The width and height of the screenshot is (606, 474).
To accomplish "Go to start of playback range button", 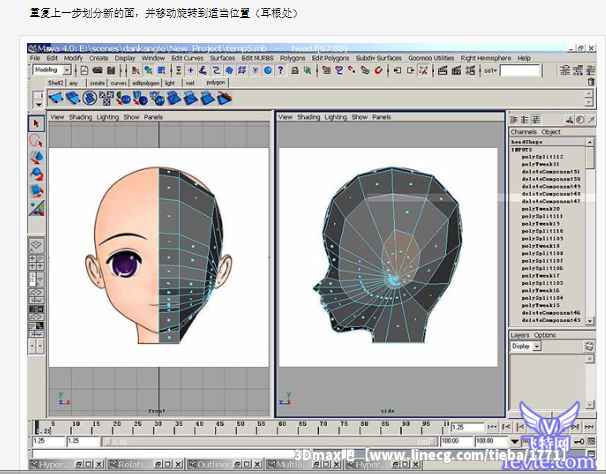I will click(x=492, y=427).
